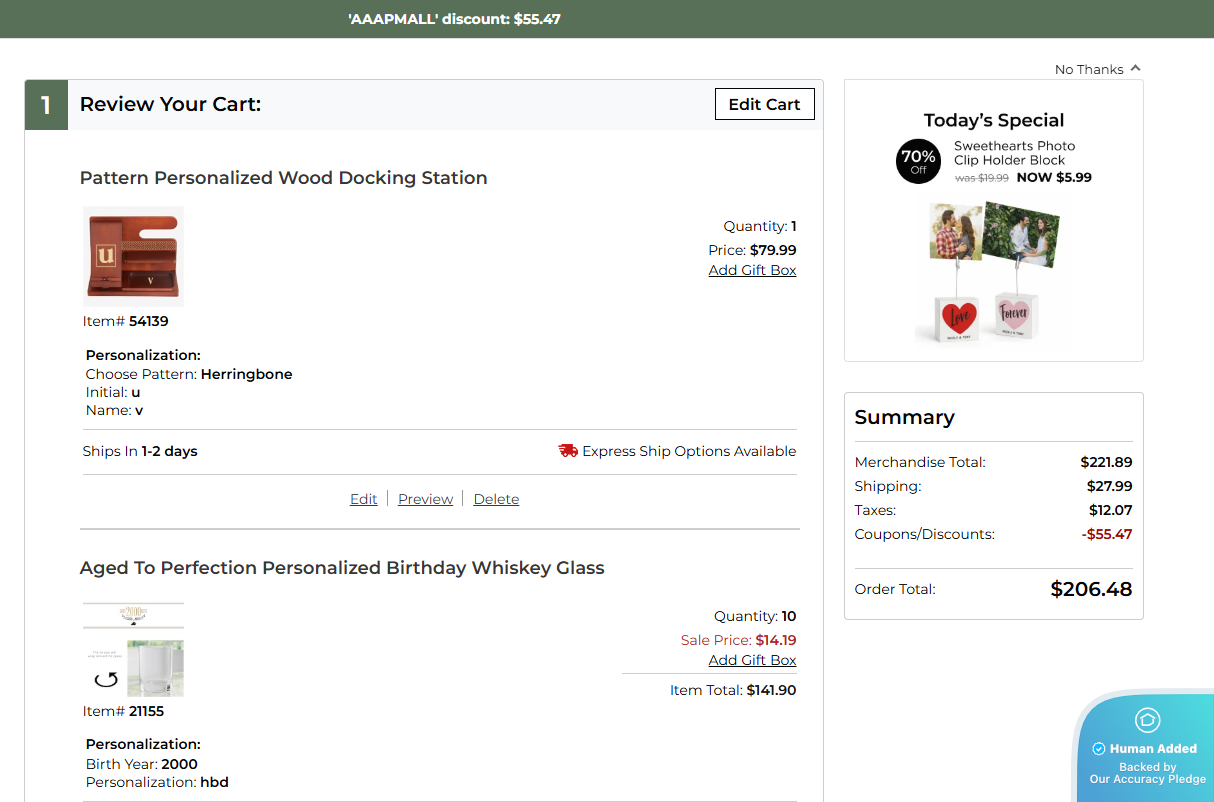Image resolution: width=1214 pixels, height=802 pixels.
Task: Delete the docking station from cart
Action: [x=496, y=499]
